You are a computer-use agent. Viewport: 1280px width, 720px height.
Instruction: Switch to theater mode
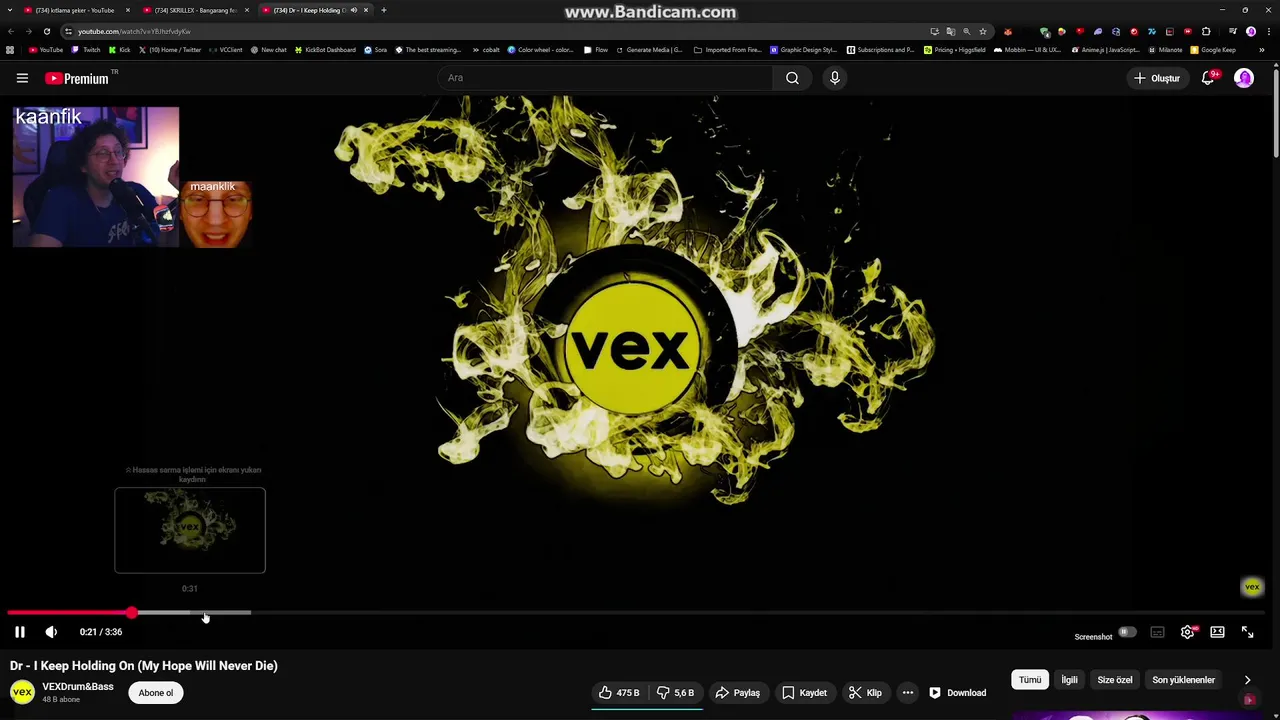click(x=1217, y=632)
